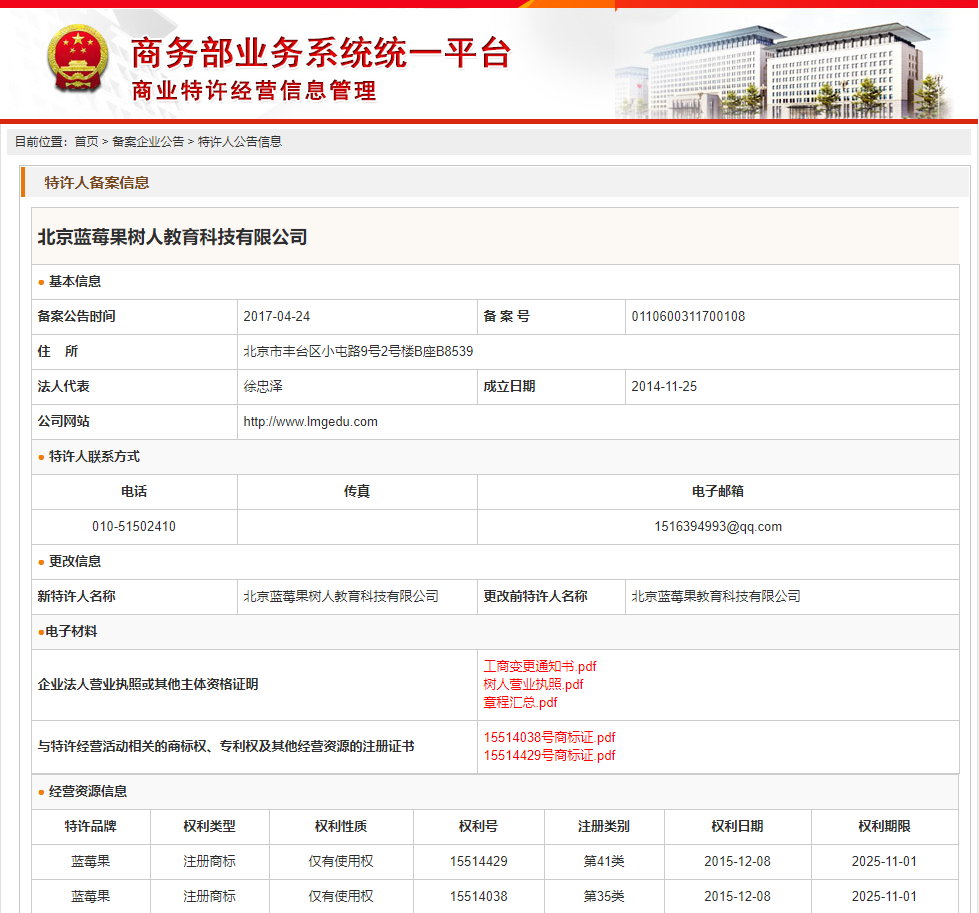Click the ministry building image in banner
Screen dimensions: 979x913
pyautogui.click(x=784, y=70)
